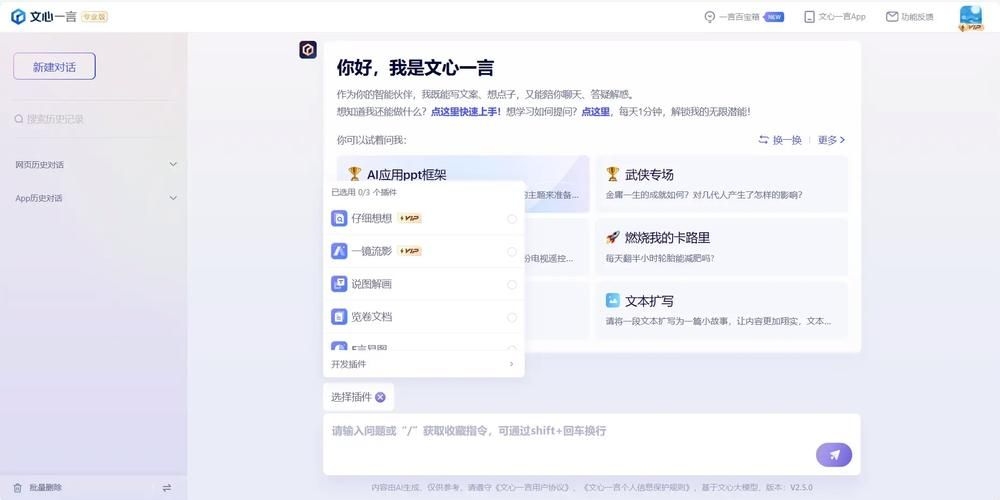The image size is (1000, 500).
Task: Click search magnifier in history search
Action: pyautogui.click(x=18, y=119)
